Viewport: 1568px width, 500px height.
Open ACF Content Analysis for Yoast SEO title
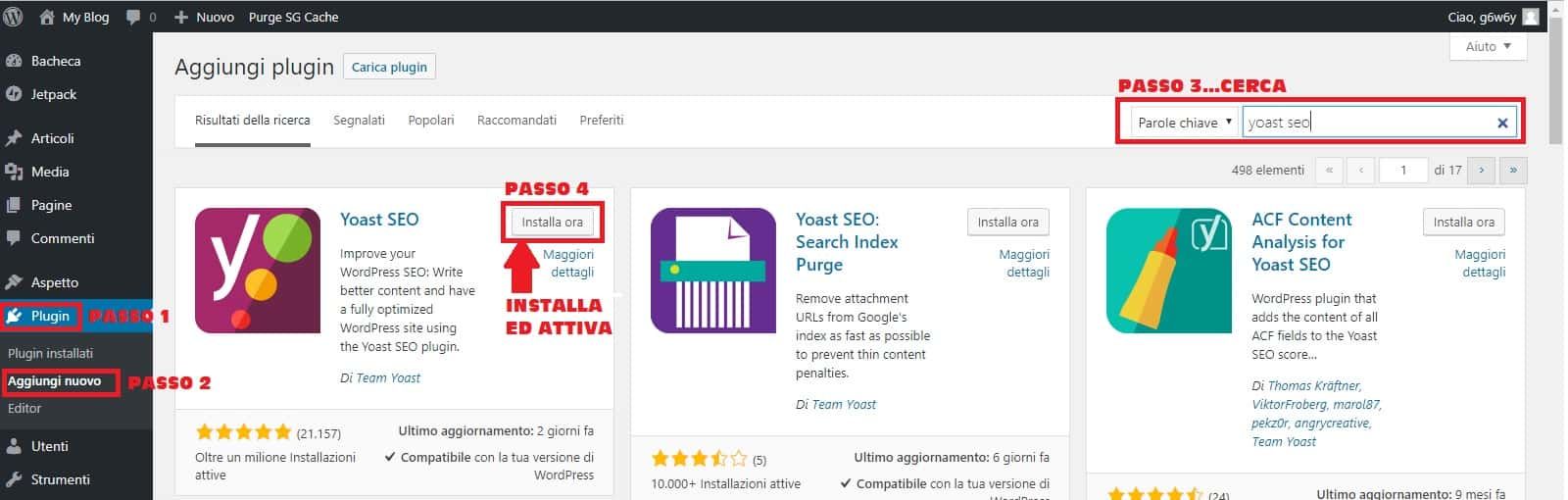1301,242
